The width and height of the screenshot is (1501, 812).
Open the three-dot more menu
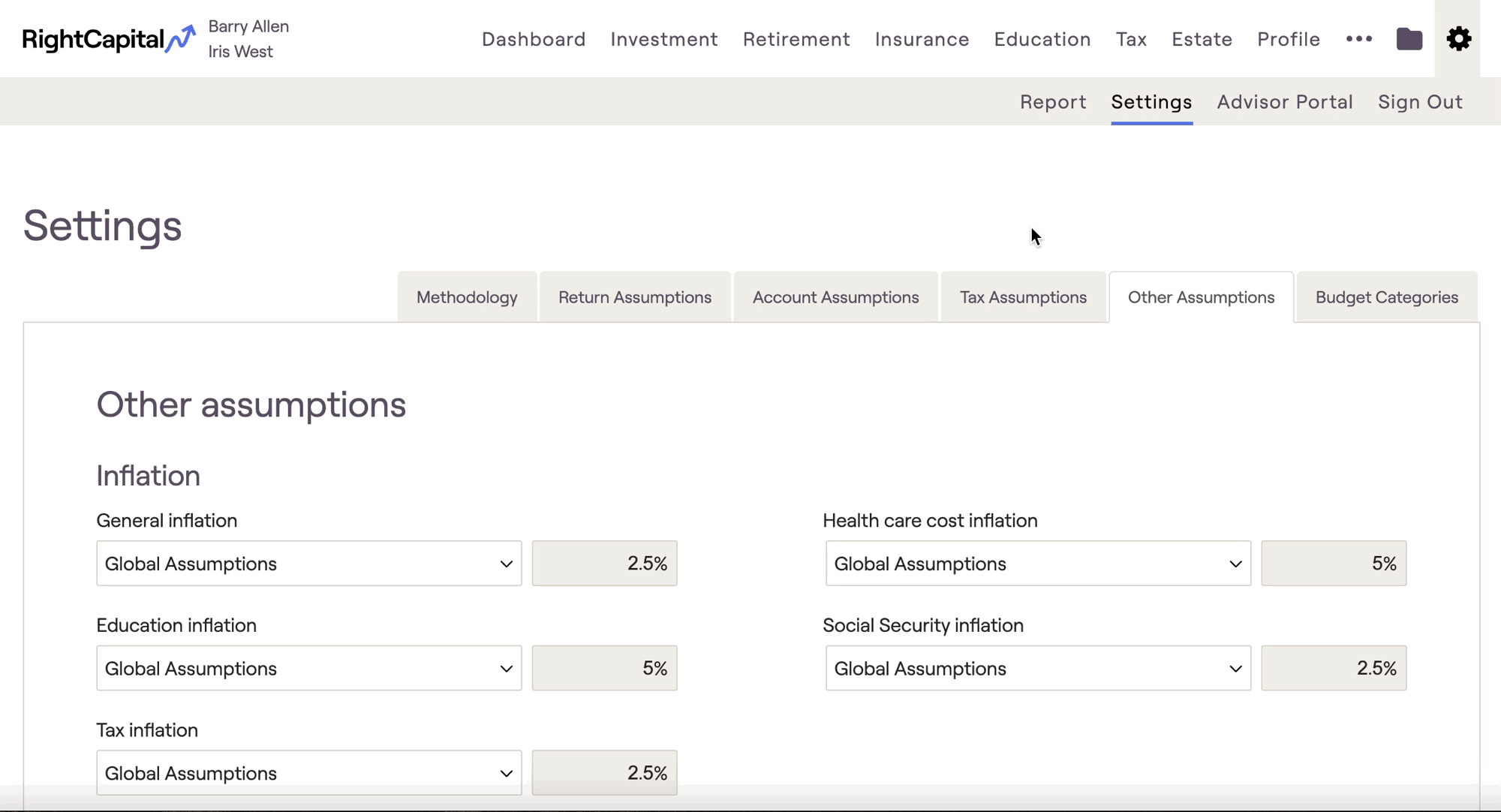click(x=1358, y=39)
